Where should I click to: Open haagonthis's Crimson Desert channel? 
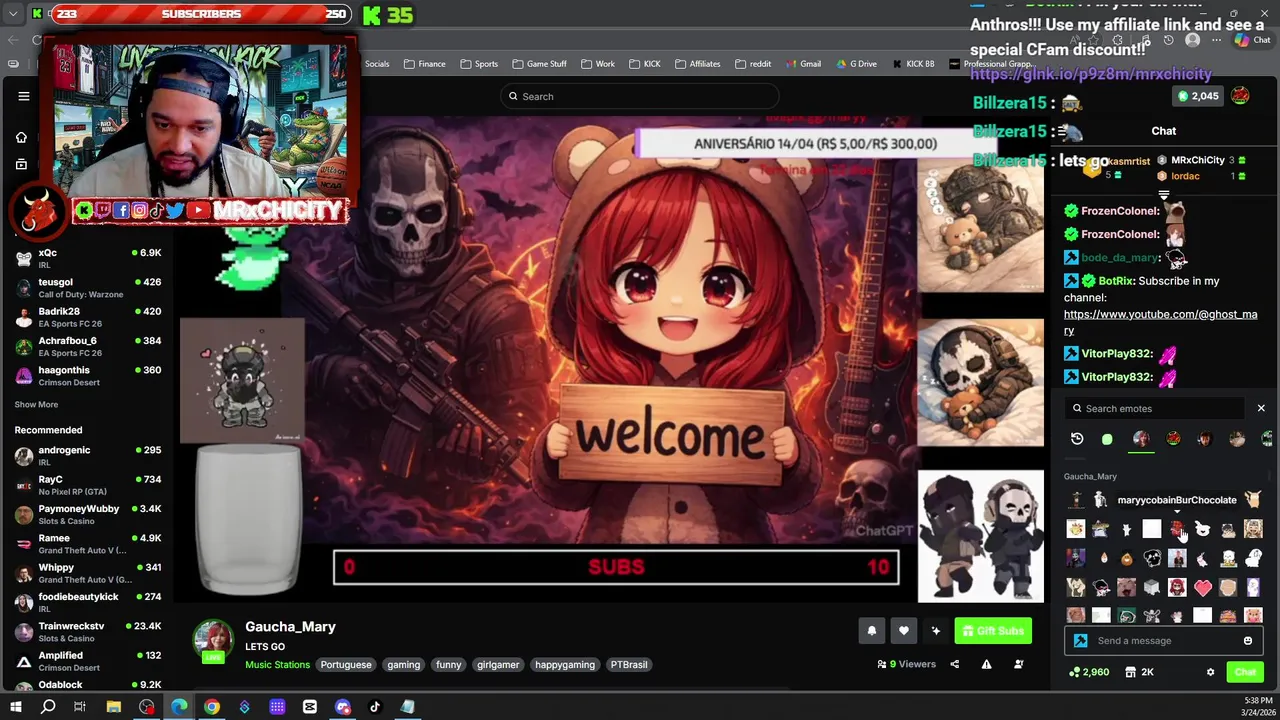point(88,375)
